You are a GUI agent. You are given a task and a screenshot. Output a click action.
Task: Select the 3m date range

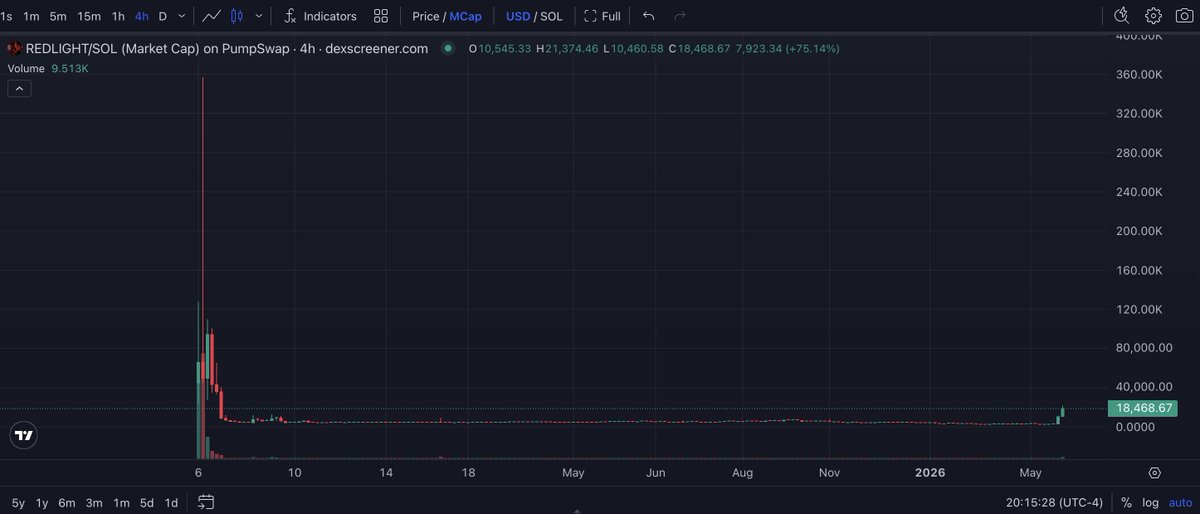click(94, 503)
